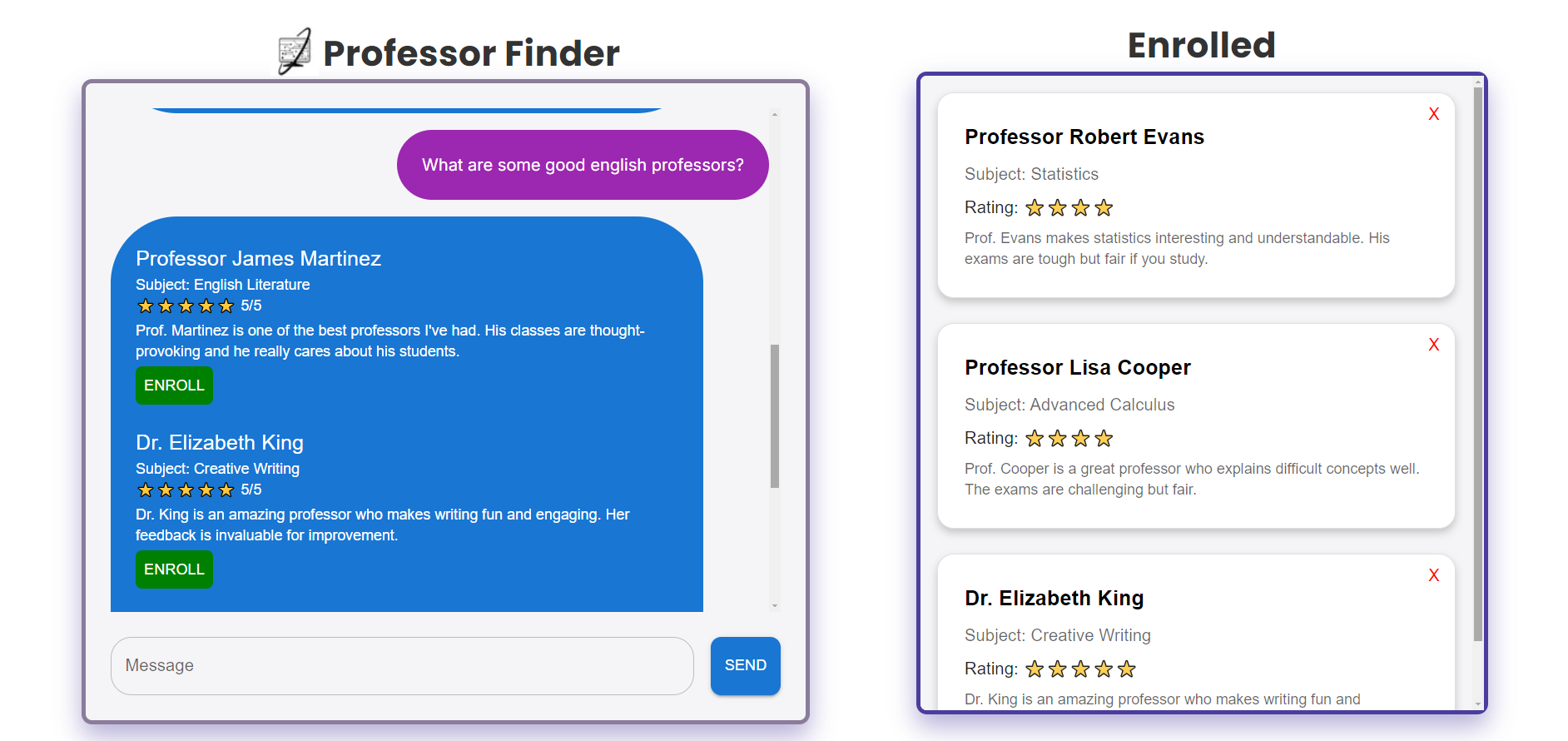The image size is (1568, 741).
Task: Select the purple user message bubble
Action: point(583,165)
